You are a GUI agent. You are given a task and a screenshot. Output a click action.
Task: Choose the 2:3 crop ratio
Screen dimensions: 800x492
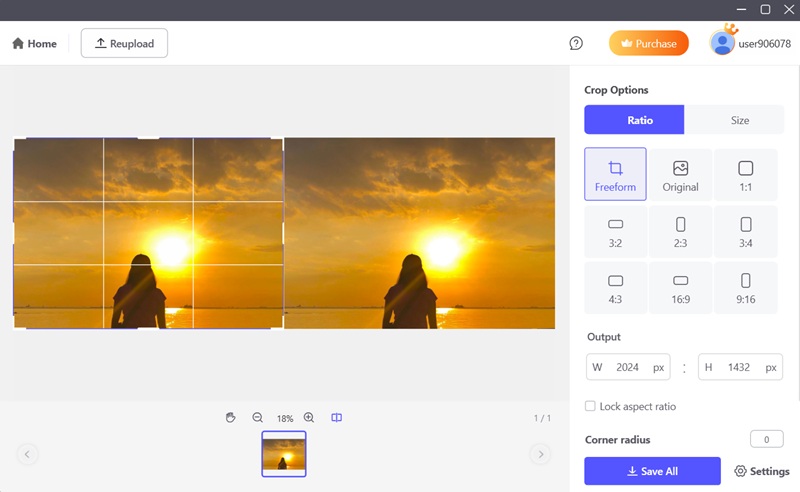pos(680,232)
